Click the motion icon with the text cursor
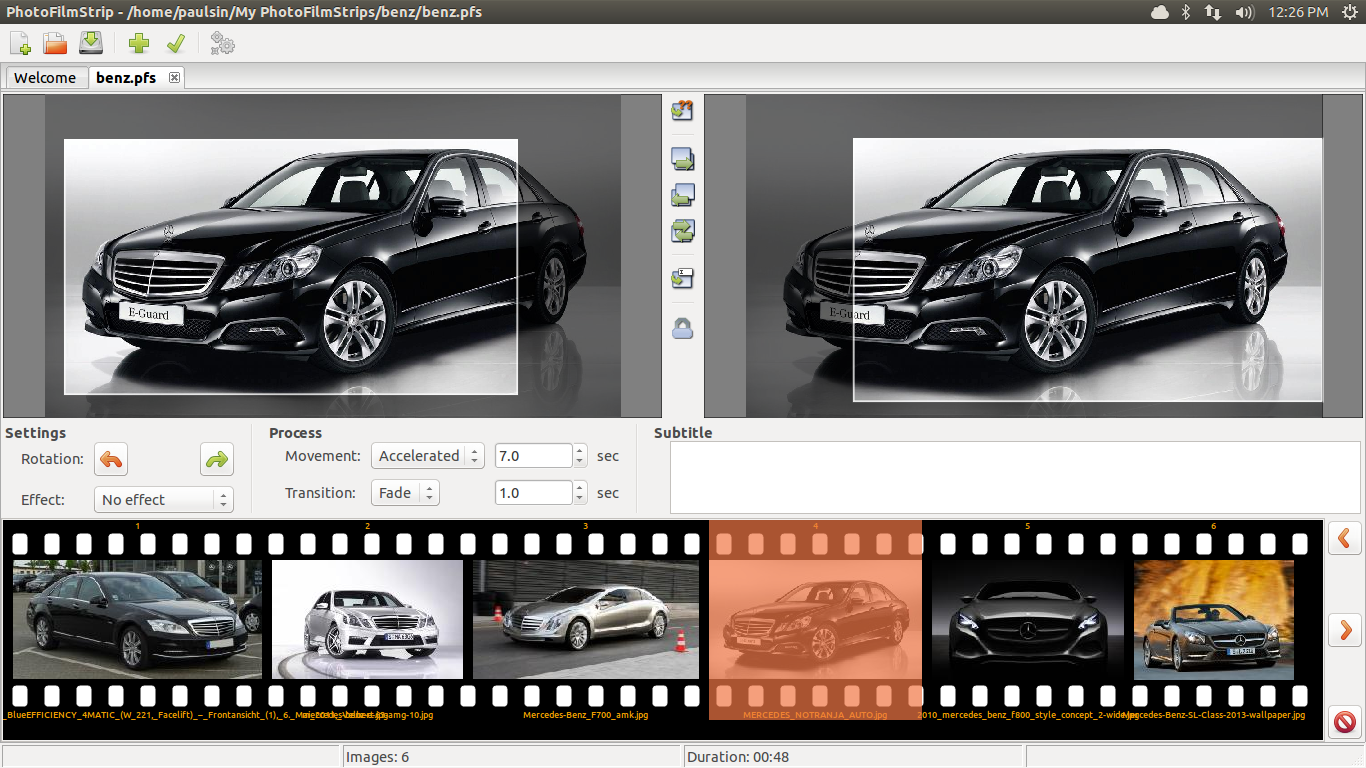Viewport: 1366px width, 768px height. 683,279
